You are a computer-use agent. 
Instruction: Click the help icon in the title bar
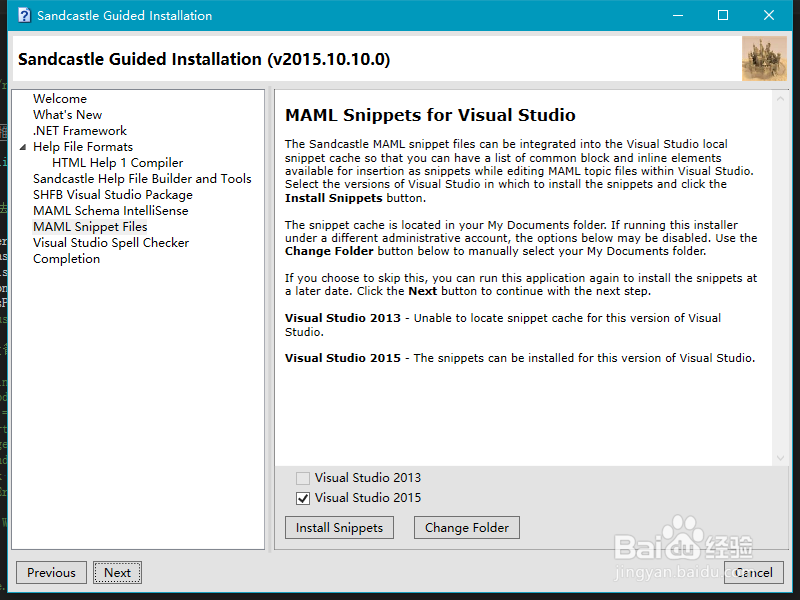click(23, 15)
